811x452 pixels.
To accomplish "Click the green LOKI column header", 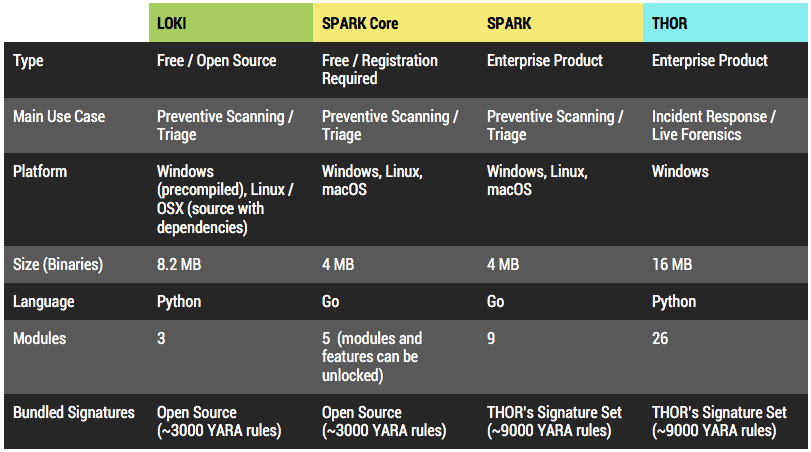I will [173, 23].
